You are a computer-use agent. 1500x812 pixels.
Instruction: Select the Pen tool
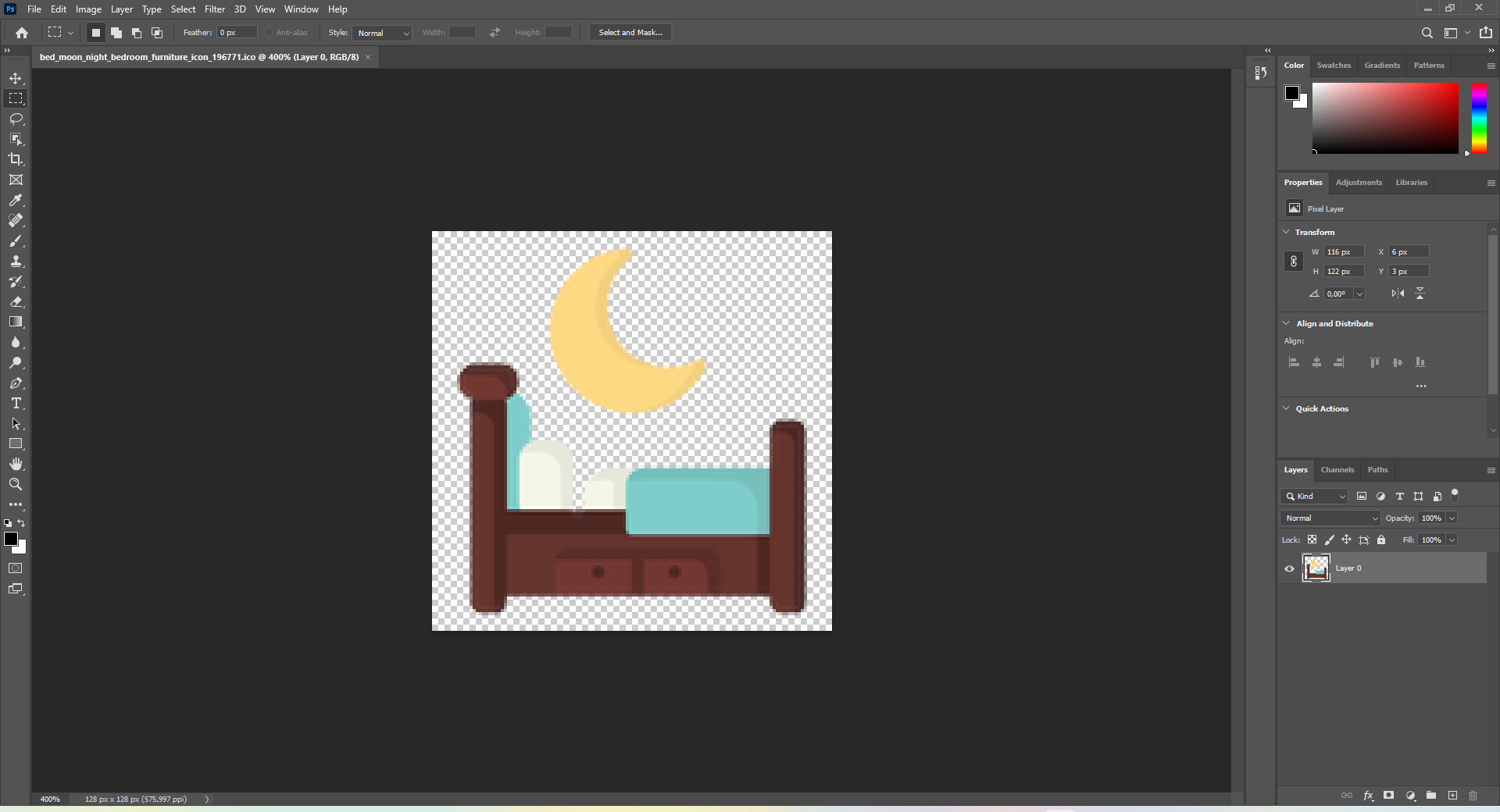click(16, 383)
